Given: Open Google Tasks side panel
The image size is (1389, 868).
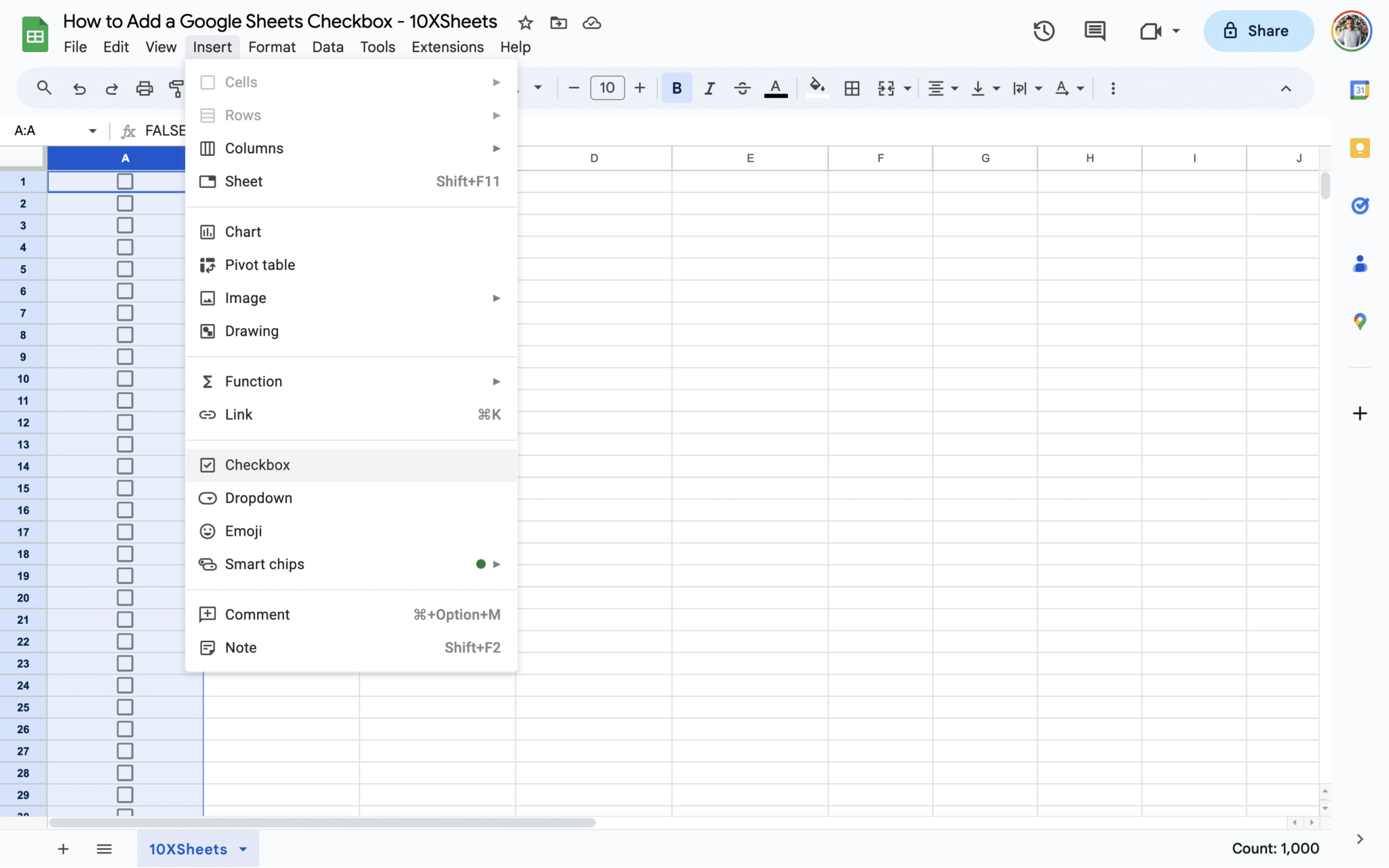Looking at the screenshot, I should (1360, 205).
